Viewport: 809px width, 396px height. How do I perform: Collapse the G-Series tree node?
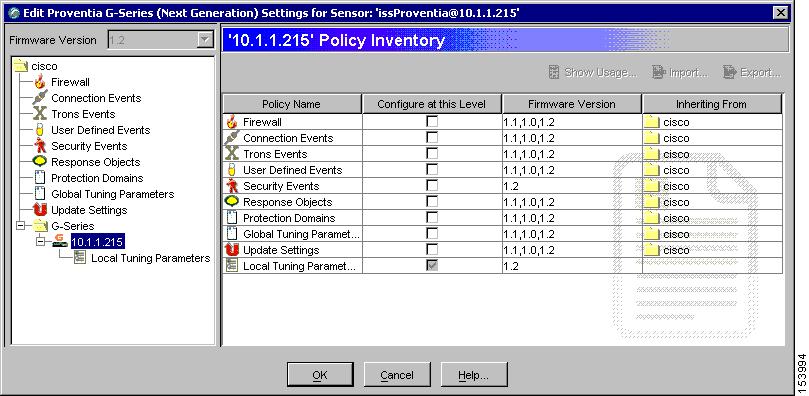(x=20, y=225)
